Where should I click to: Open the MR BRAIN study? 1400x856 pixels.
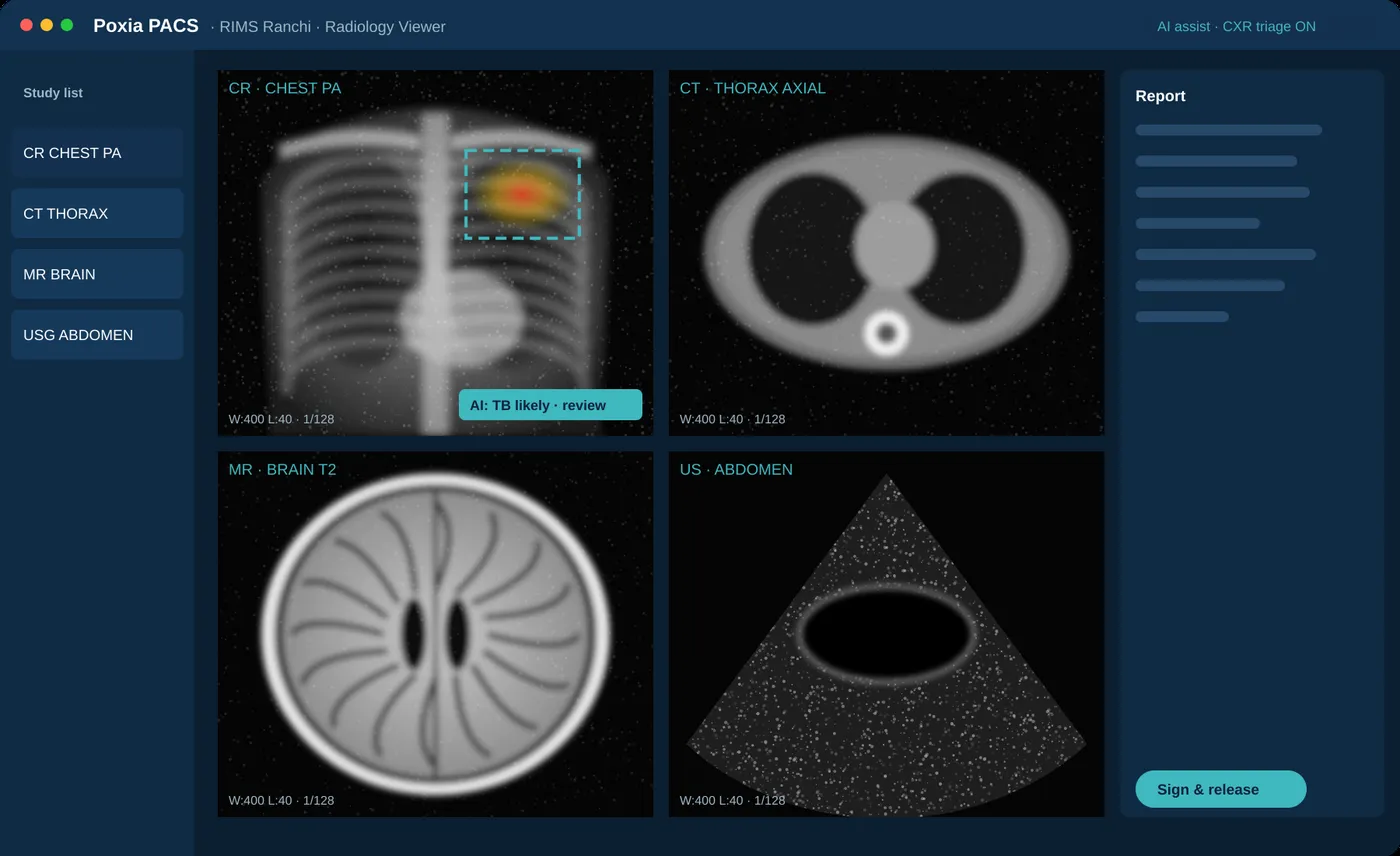coord(97,274)
